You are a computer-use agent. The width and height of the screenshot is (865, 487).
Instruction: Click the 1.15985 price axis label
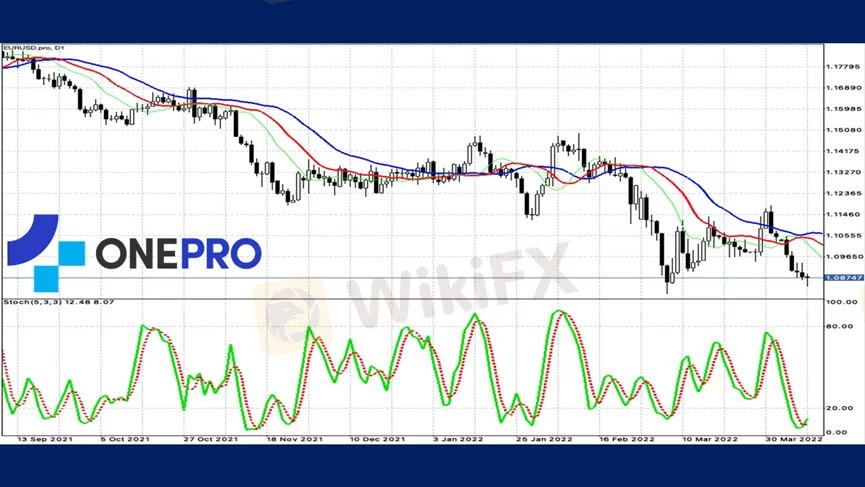tap(843, 109)
